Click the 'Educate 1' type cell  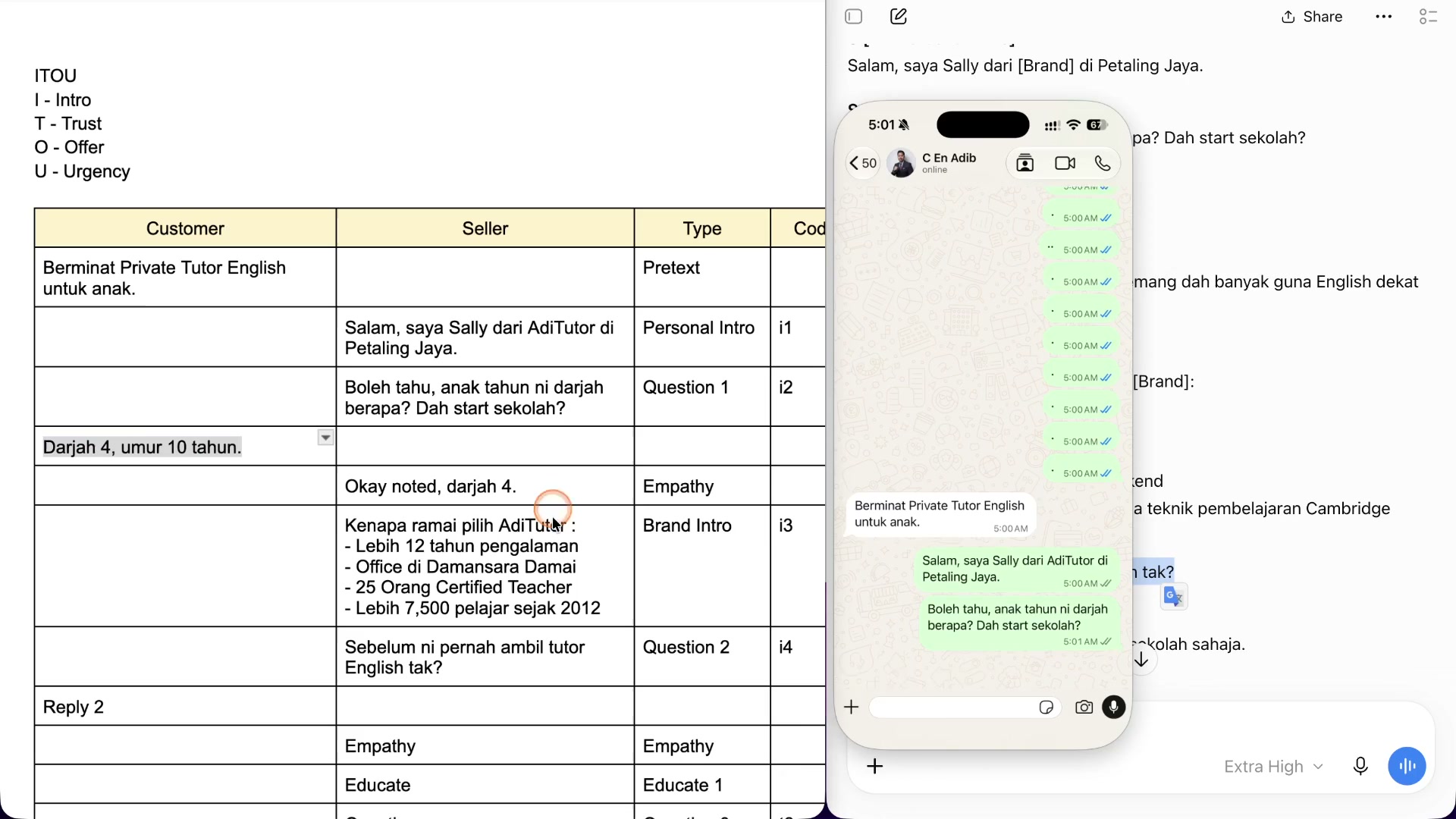[x=702, y=785]
